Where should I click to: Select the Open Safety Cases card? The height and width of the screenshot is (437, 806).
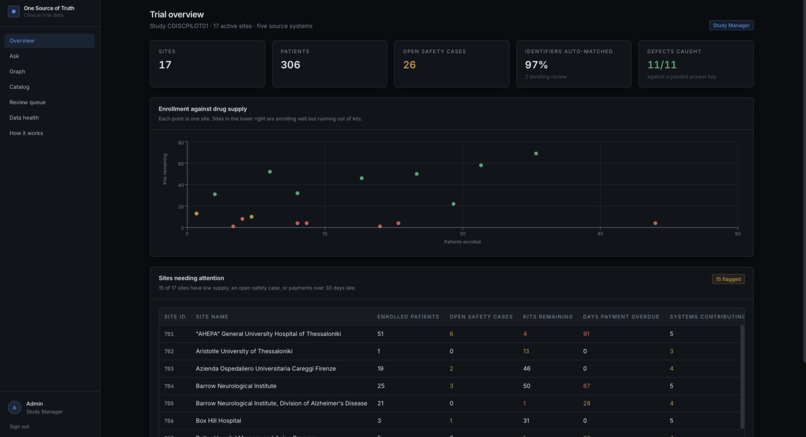tap(452, 64)
